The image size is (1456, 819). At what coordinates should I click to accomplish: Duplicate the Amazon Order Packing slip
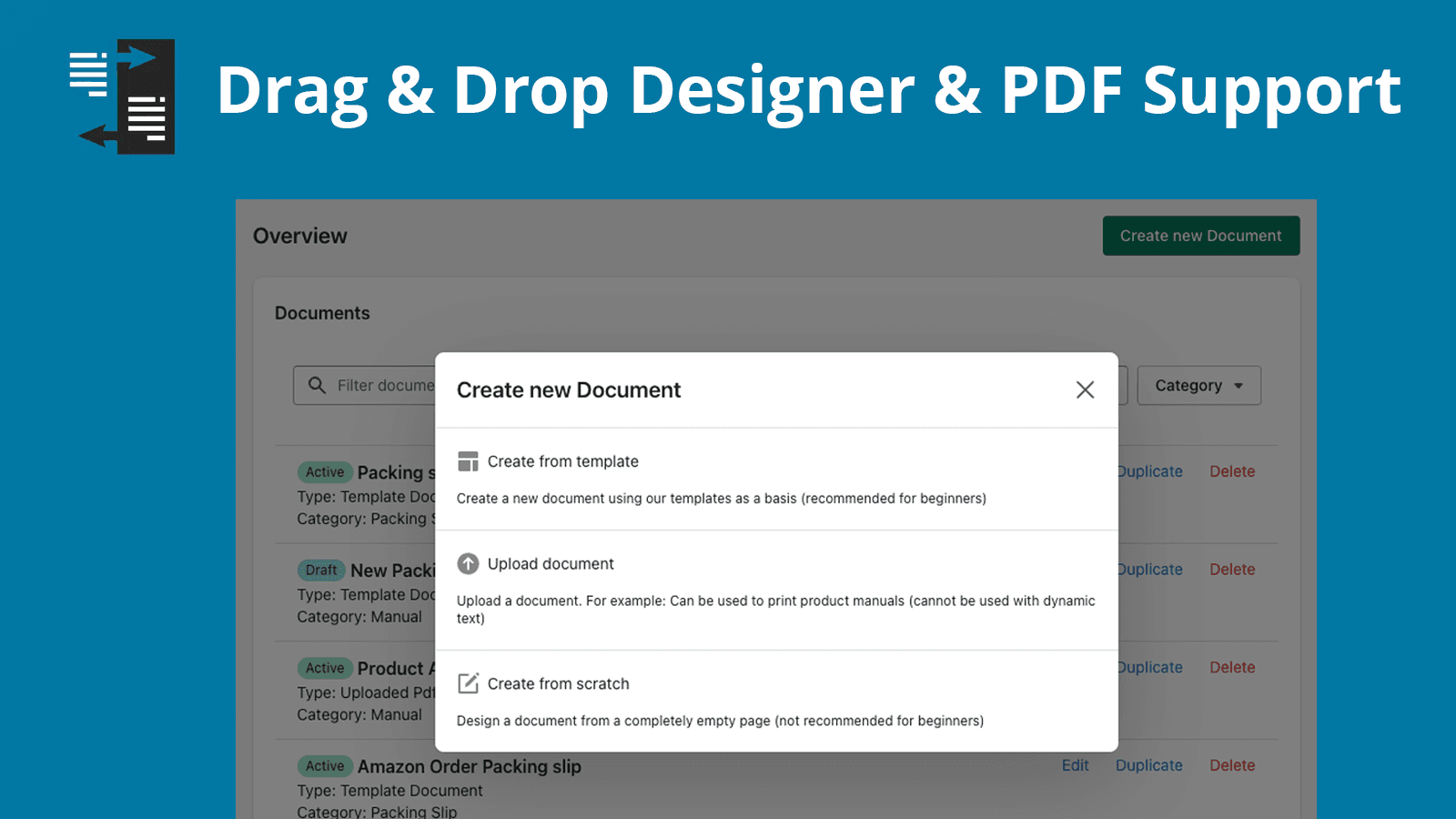1148,765
